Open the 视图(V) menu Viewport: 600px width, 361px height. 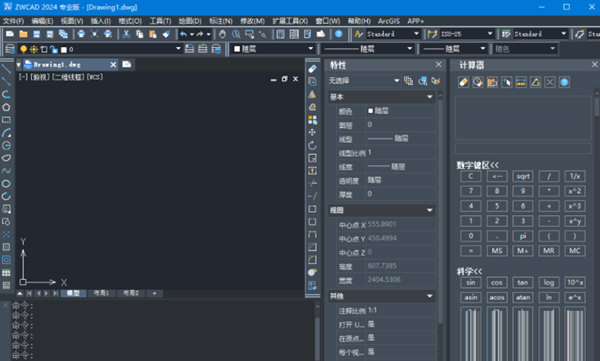(x=72, y=21)
